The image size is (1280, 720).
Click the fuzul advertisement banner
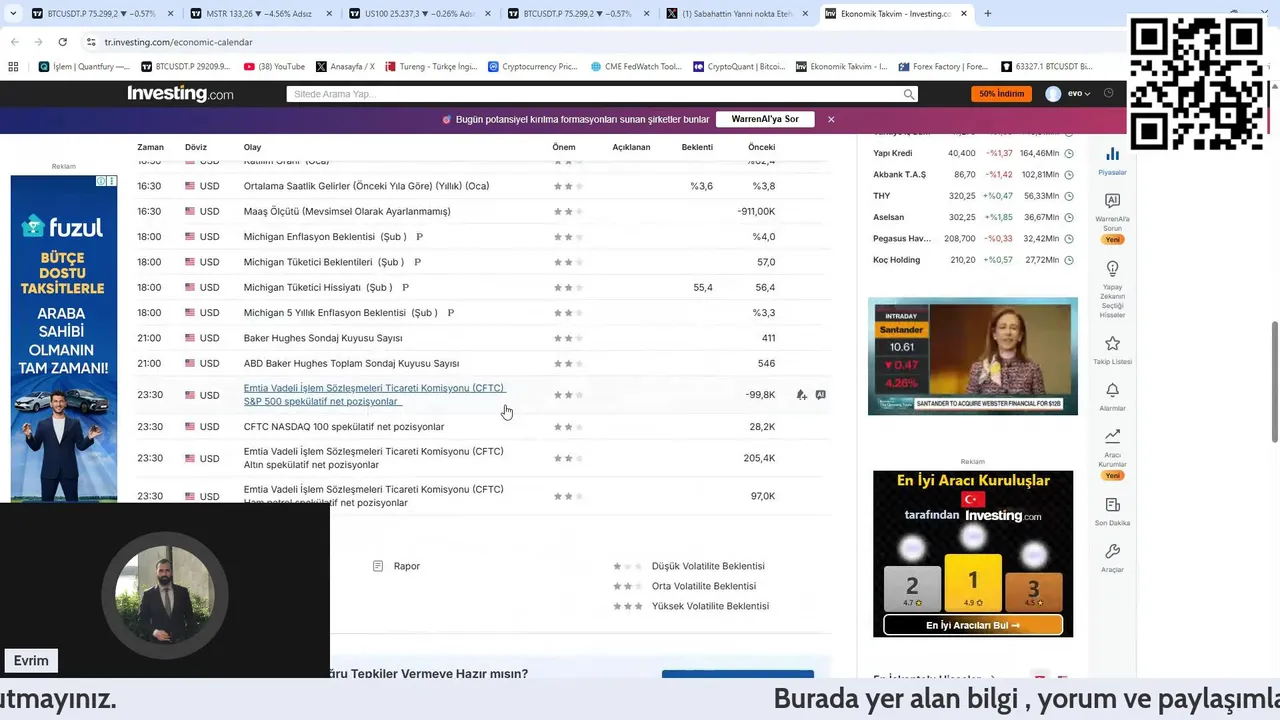coord(64,338)
